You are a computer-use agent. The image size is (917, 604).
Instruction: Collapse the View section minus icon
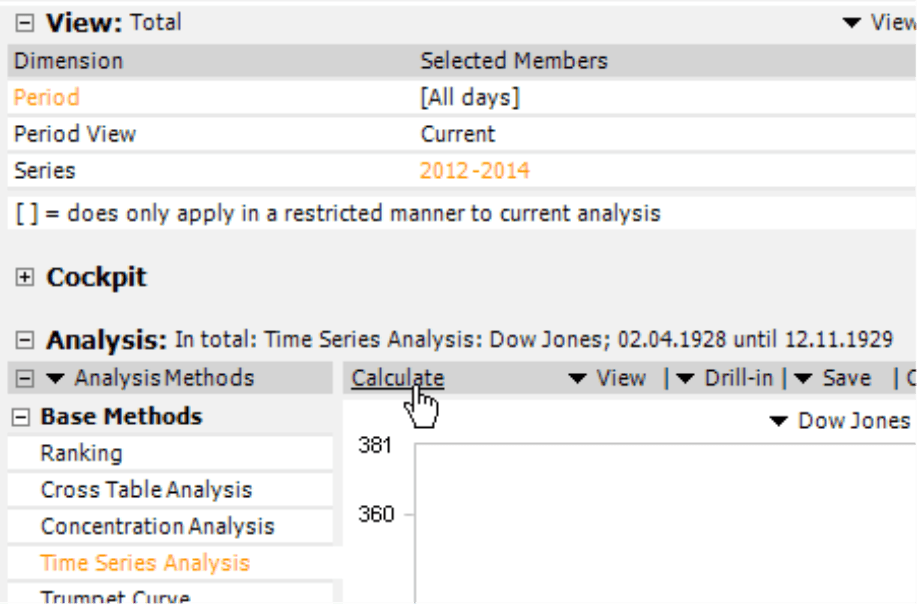tap(25, 23)
